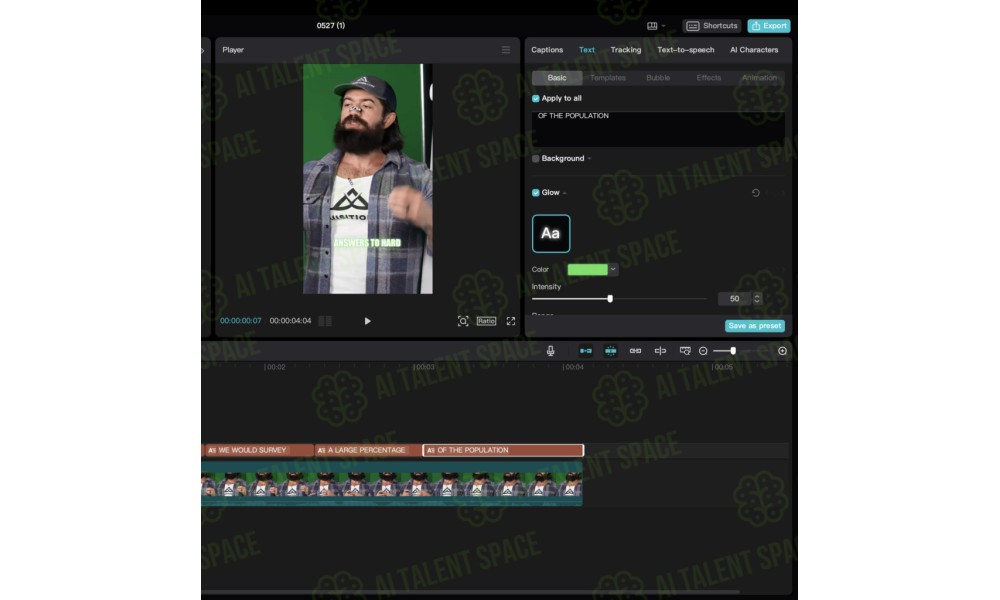Viewport: 1000px width, 600px height.
Task: Click the 00:03 timeline ruler mark
Action: [423, 367]
